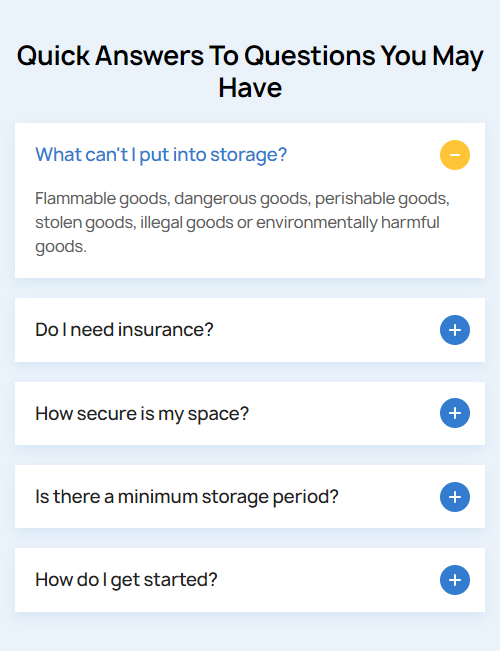Collapse 'What can't I put into storage?' question
The image size is (500, 651).
click(x=161, y=155)
